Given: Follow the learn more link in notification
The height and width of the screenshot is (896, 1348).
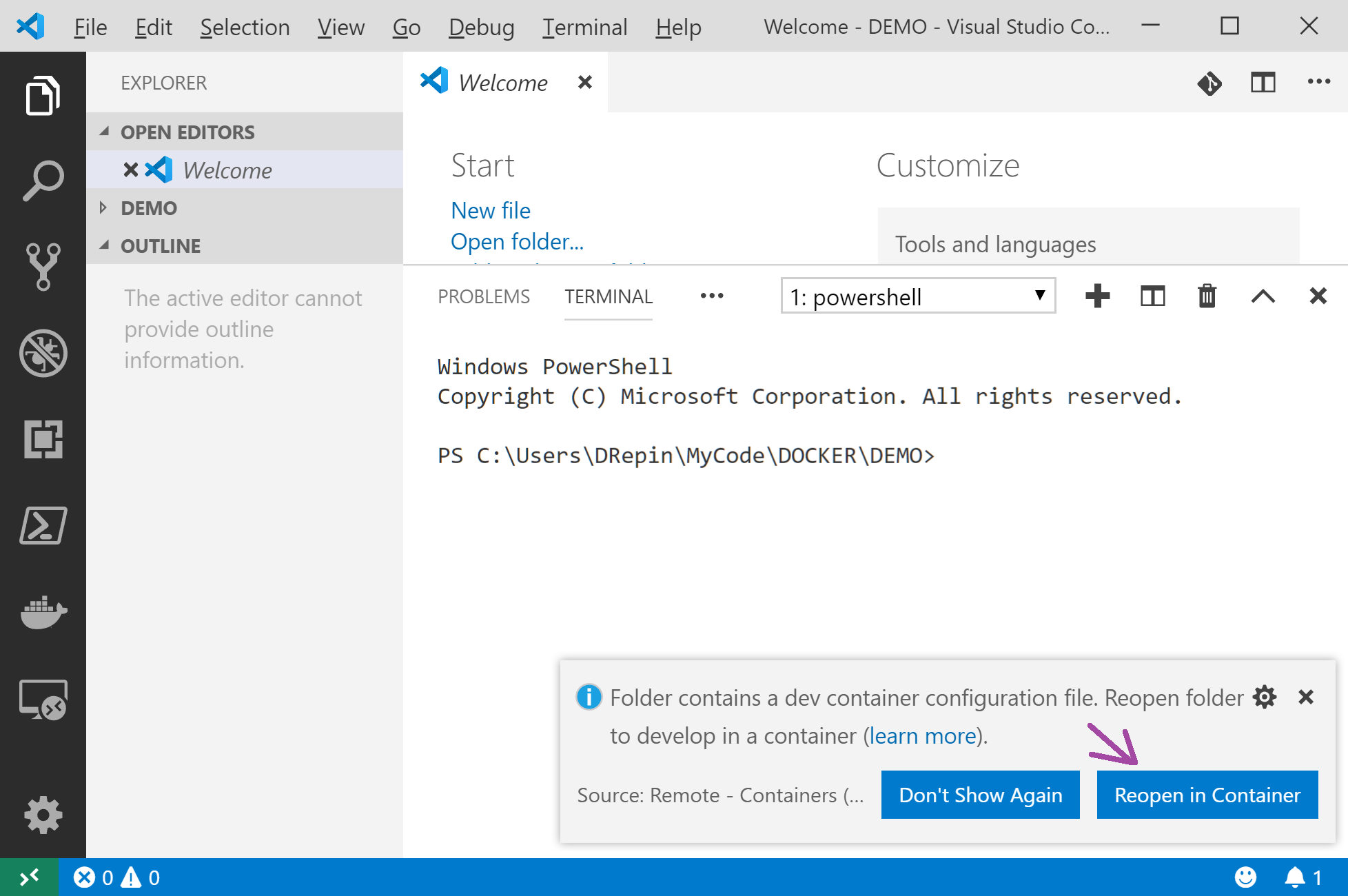Looking at the screenshot, I should pos(923,736).
